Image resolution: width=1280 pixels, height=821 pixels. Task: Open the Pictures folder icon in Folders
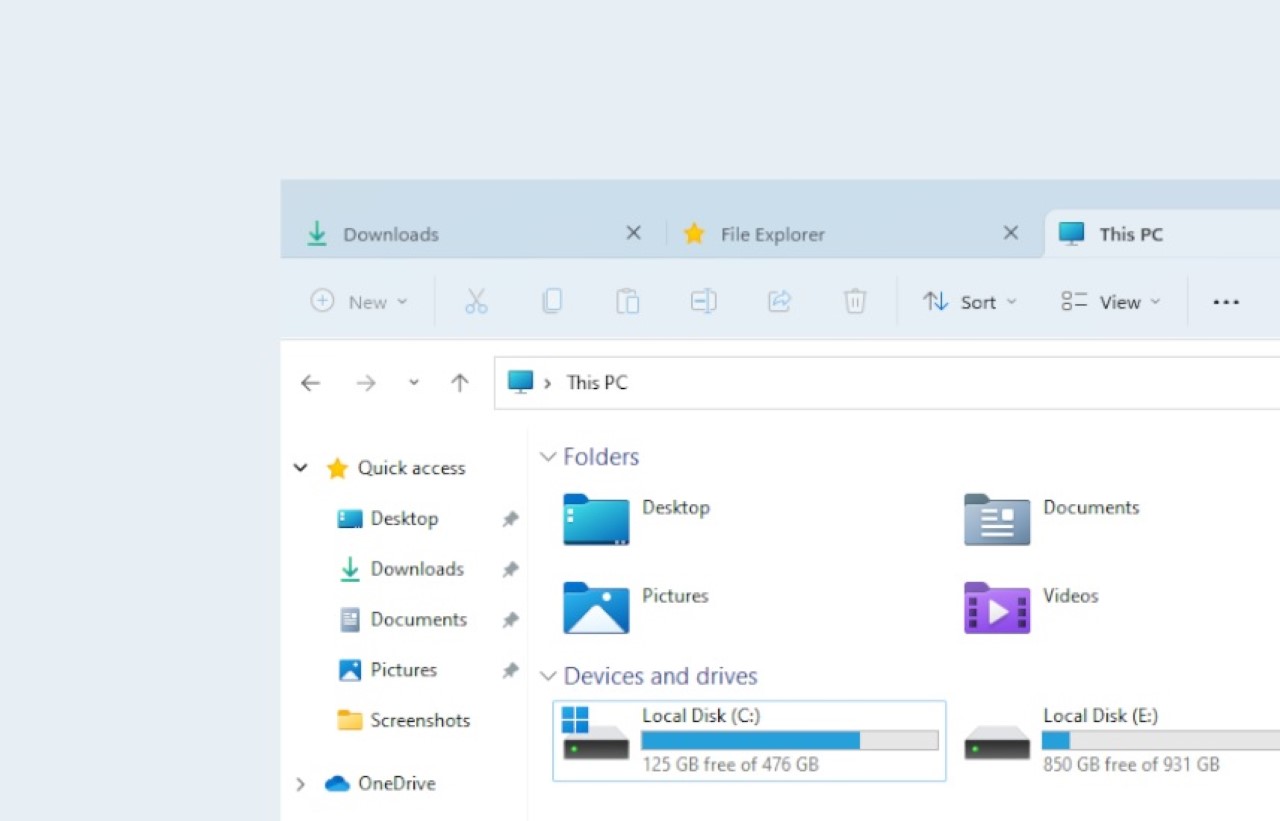[596, 607]
